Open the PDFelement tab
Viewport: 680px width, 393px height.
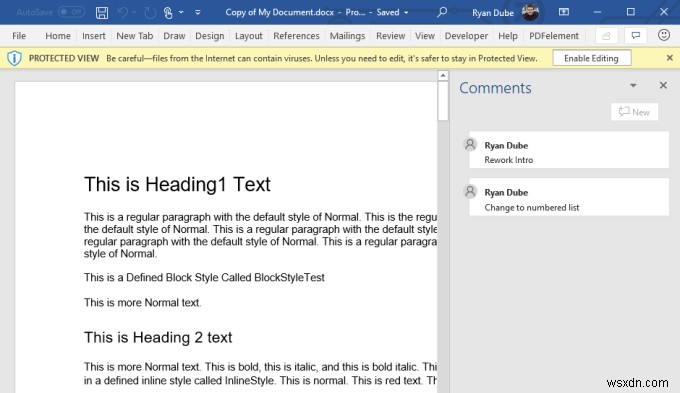point(554,36)
